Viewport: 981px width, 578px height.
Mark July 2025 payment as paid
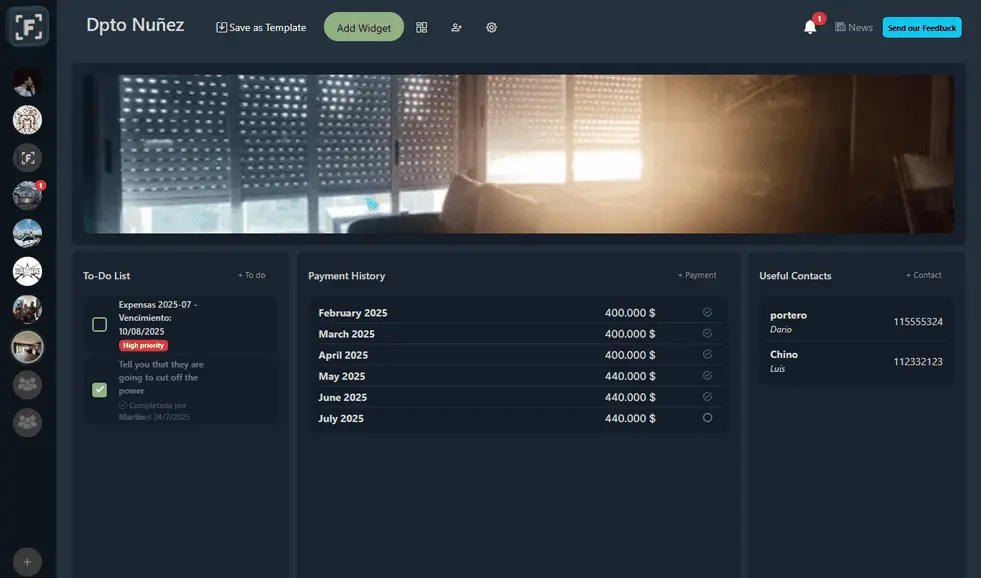tap(707, 418)
